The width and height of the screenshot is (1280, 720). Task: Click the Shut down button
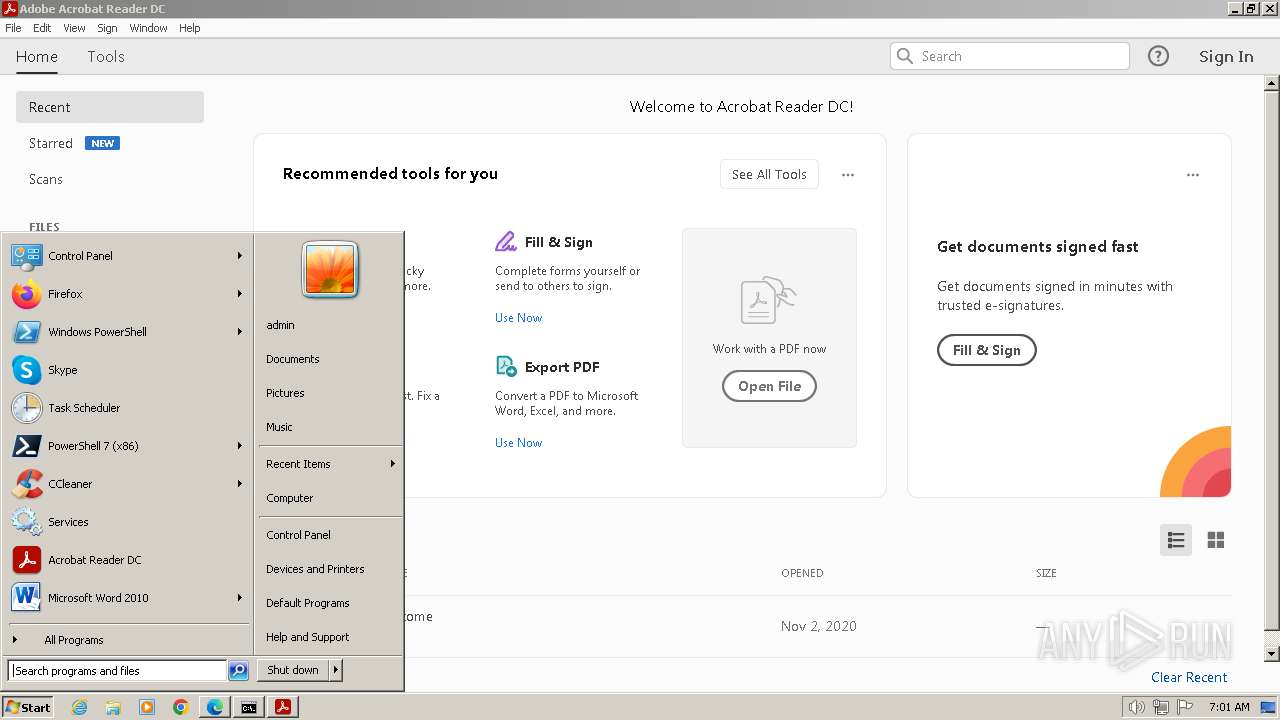pyautogui.click(x=293, y=670)
